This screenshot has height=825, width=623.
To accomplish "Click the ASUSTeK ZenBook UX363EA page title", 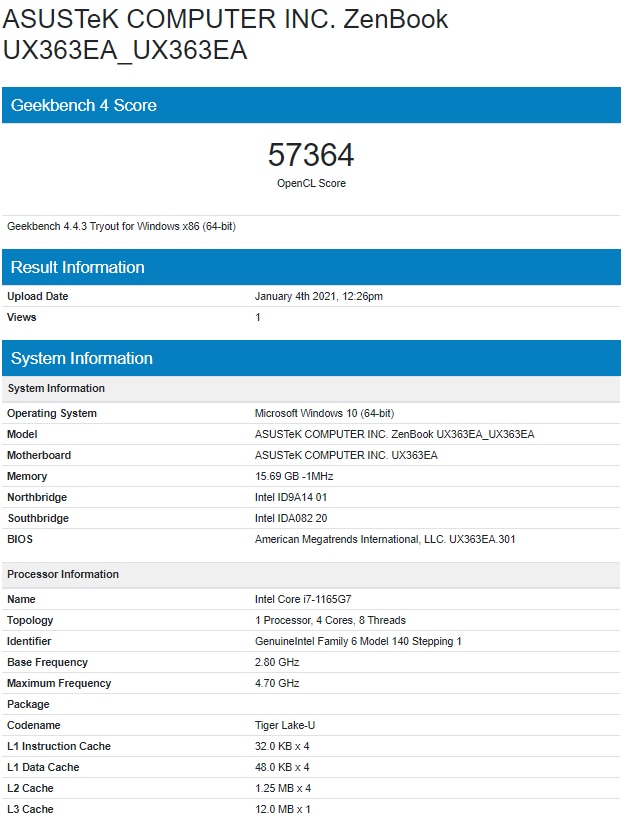I will pos(225,34).
